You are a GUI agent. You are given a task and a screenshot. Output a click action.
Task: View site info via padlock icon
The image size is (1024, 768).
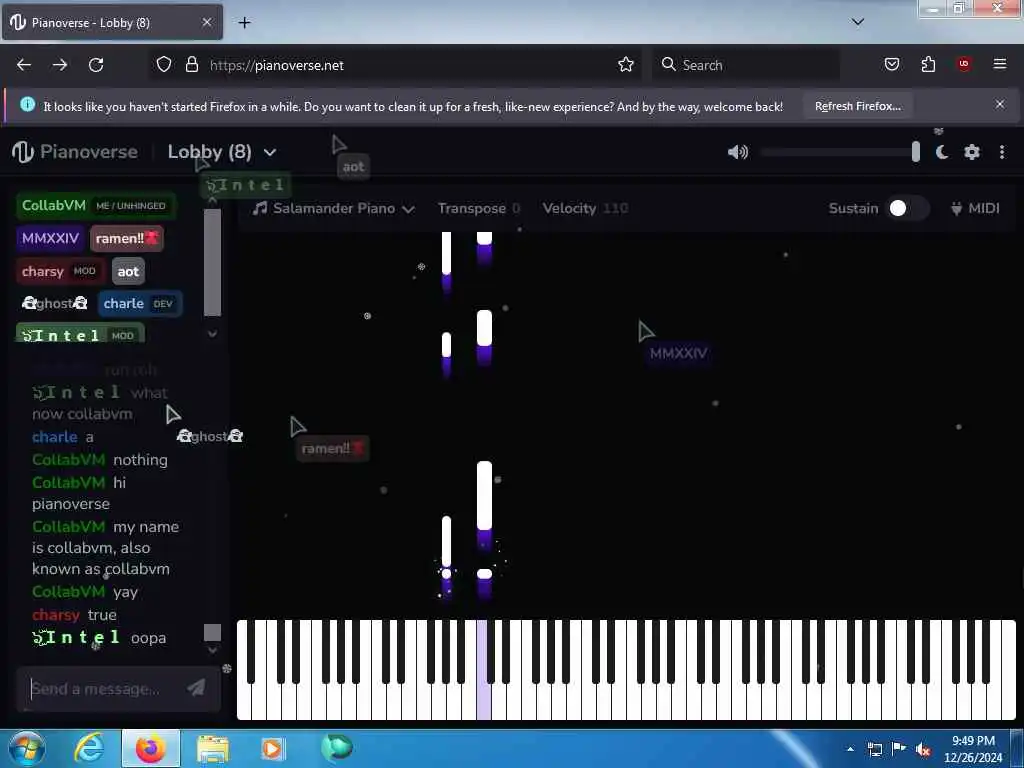click(191, 65)
